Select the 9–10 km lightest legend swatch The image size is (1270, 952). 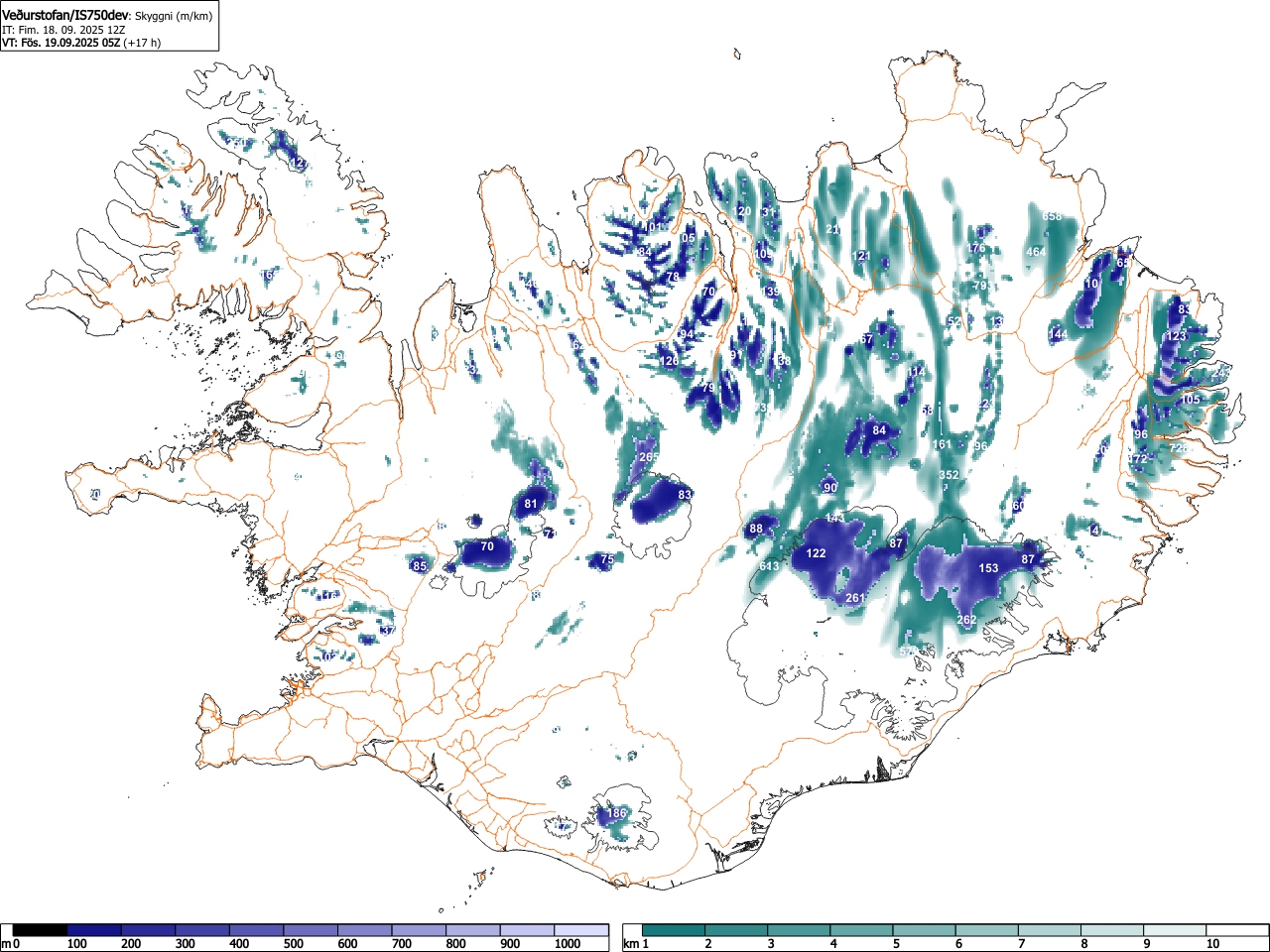pos(1174,930)
